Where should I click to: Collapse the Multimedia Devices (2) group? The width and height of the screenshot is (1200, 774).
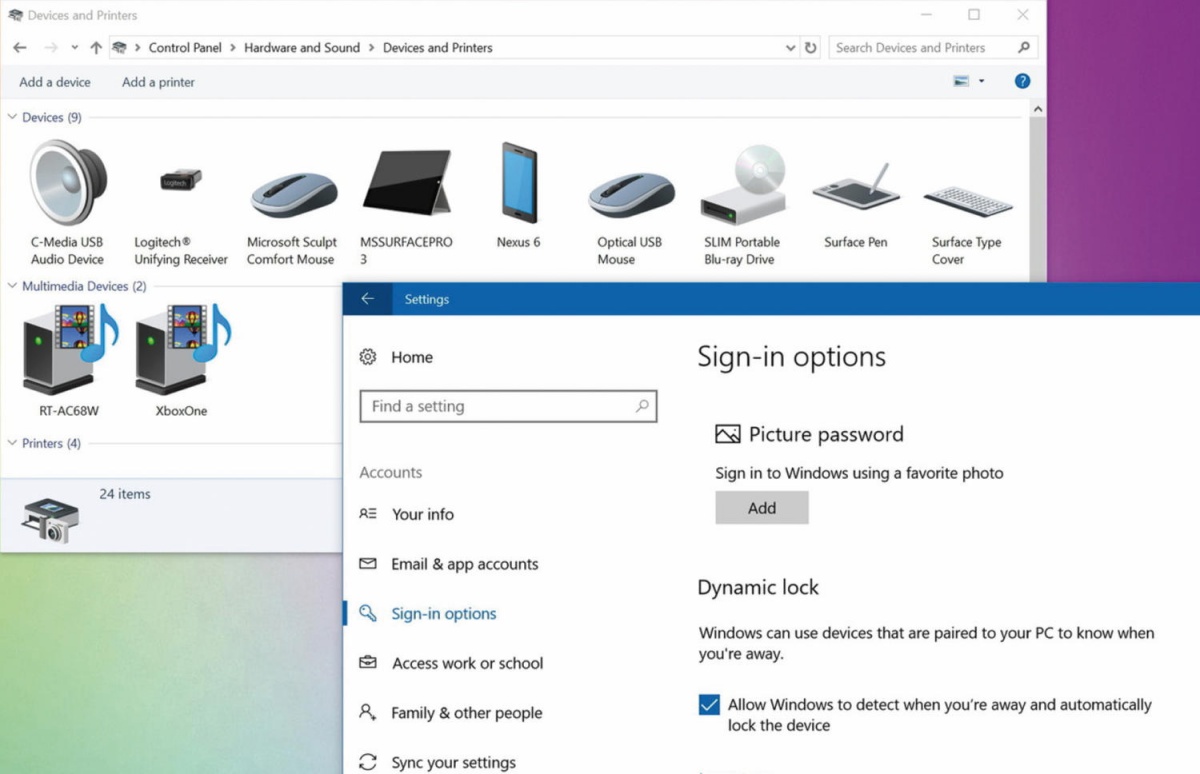tap(12, 286)
